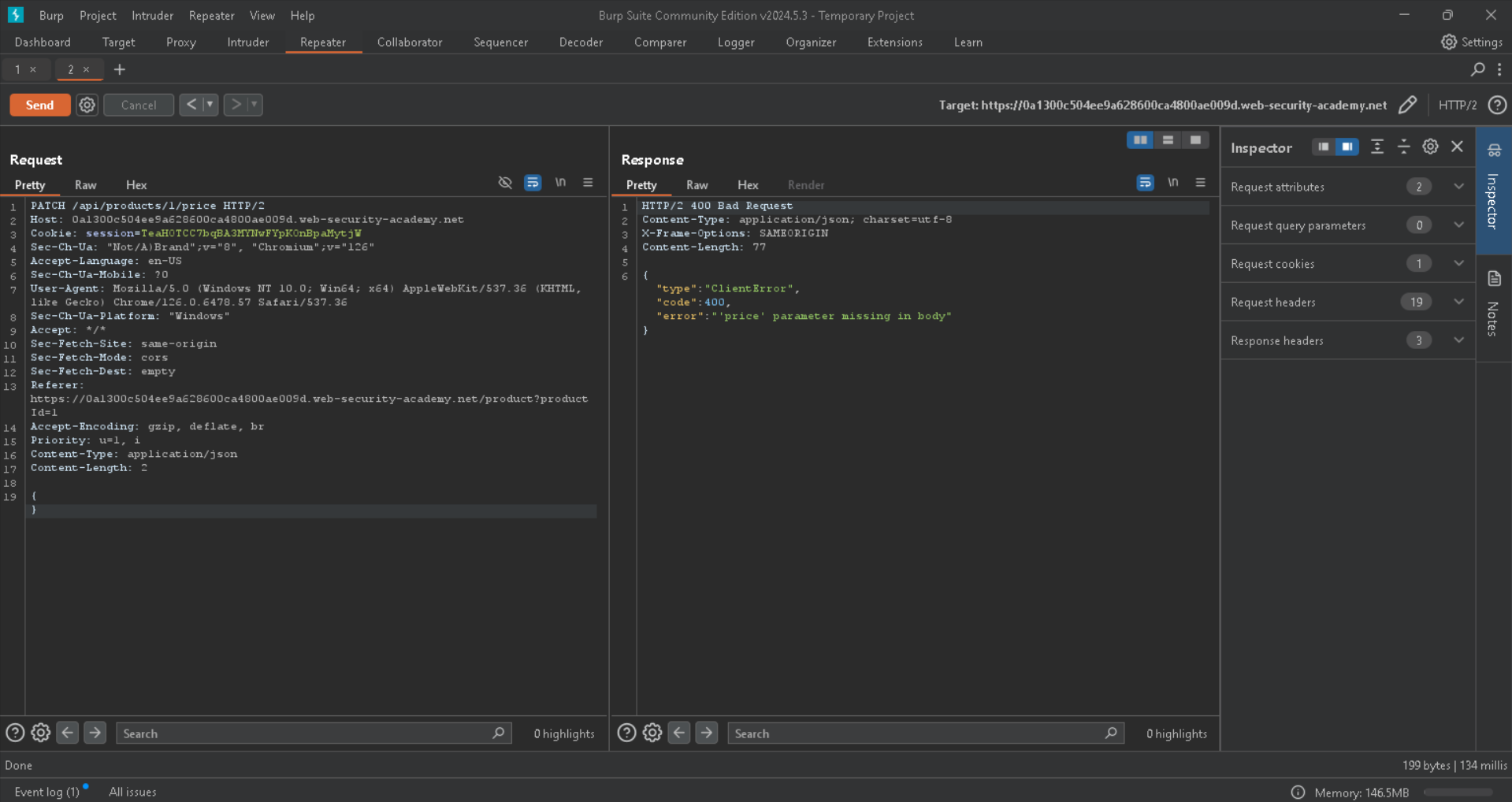Toggle line wrap in the Request panel
The width and height of the screenshot is (1512, 802).
tap(533, 183)
